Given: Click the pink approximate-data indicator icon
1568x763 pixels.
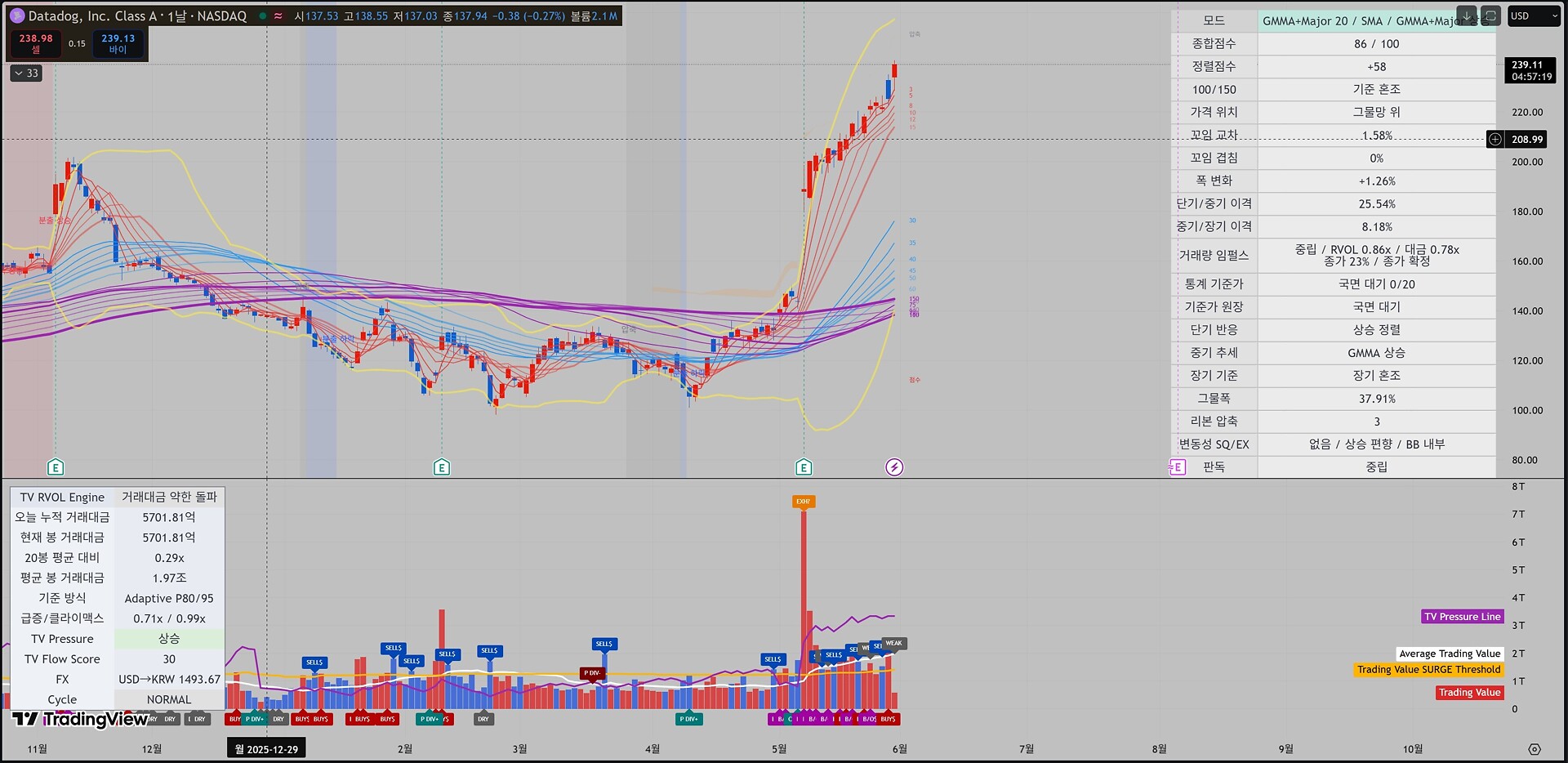Looking at the screenshot, I should pos(278,16).
